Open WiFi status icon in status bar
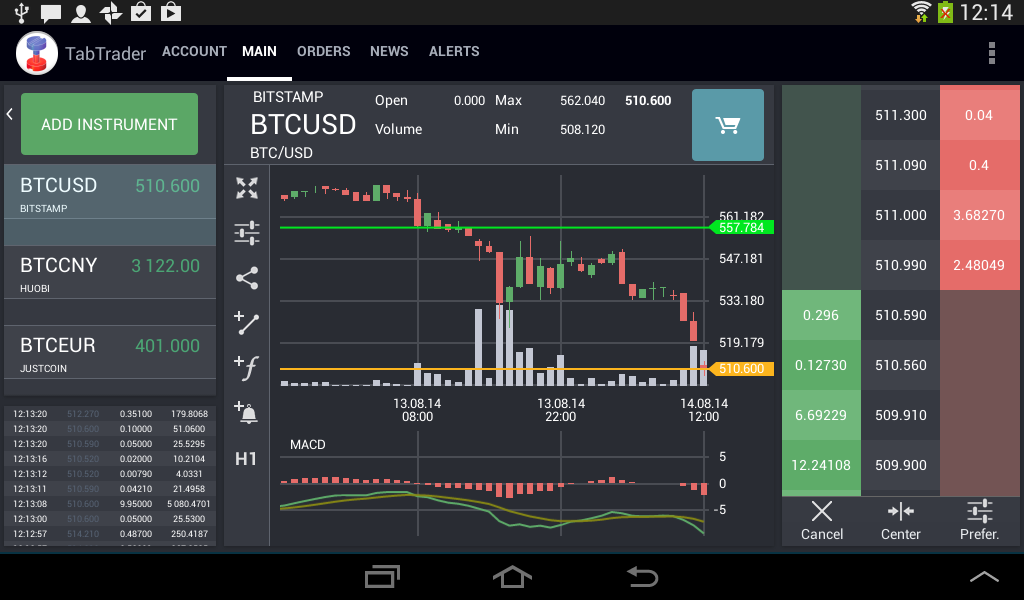Image resolution: width=1024 pixels, height=600 pixels. click(x=921, y=12)
